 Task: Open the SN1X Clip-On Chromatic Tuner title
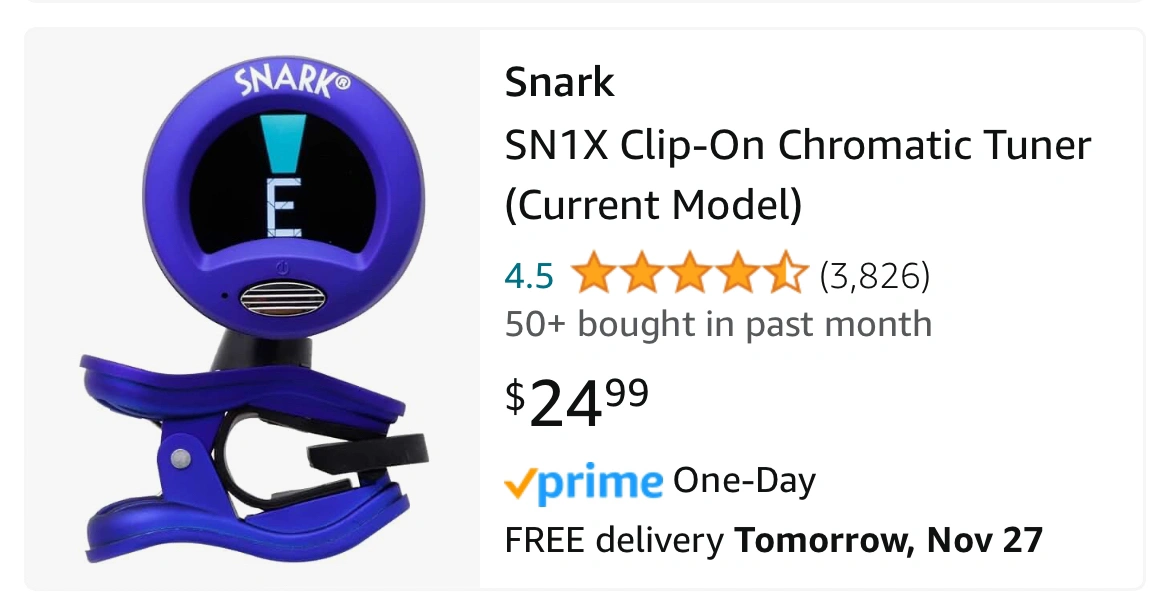pos(798,175)
